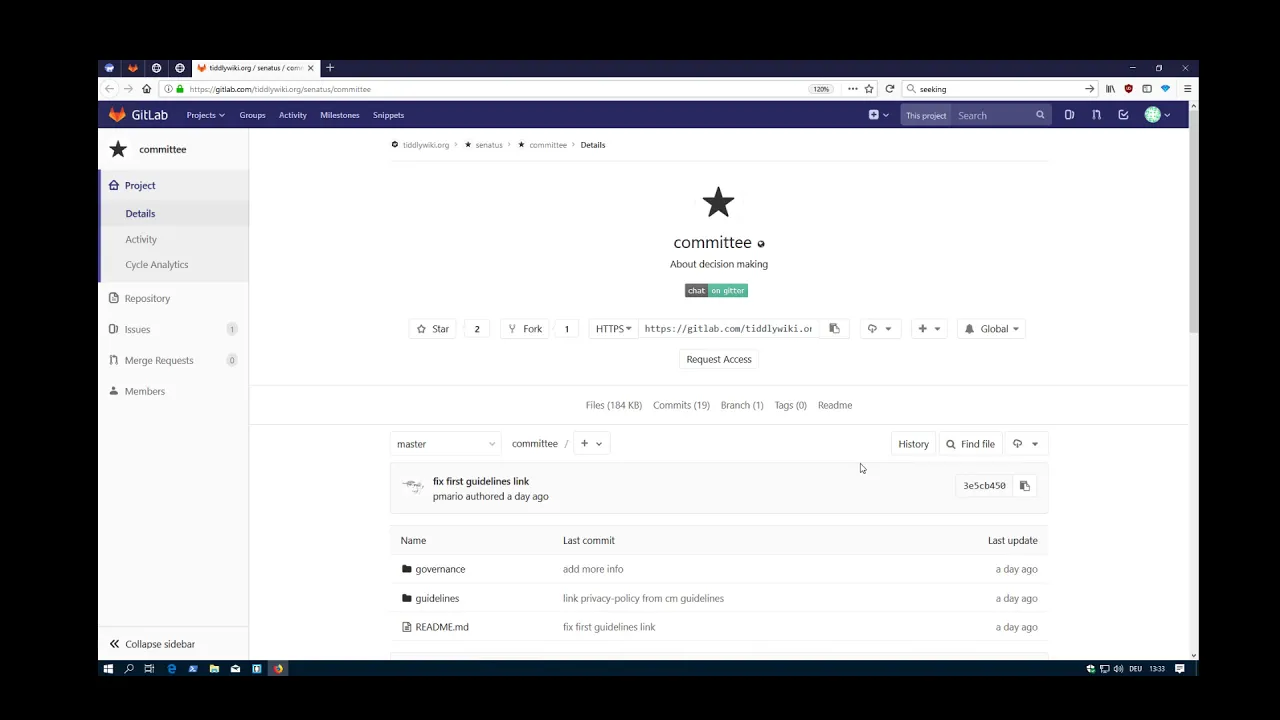Open the Firefox hamburger menu

click(x=1187, y=89)
